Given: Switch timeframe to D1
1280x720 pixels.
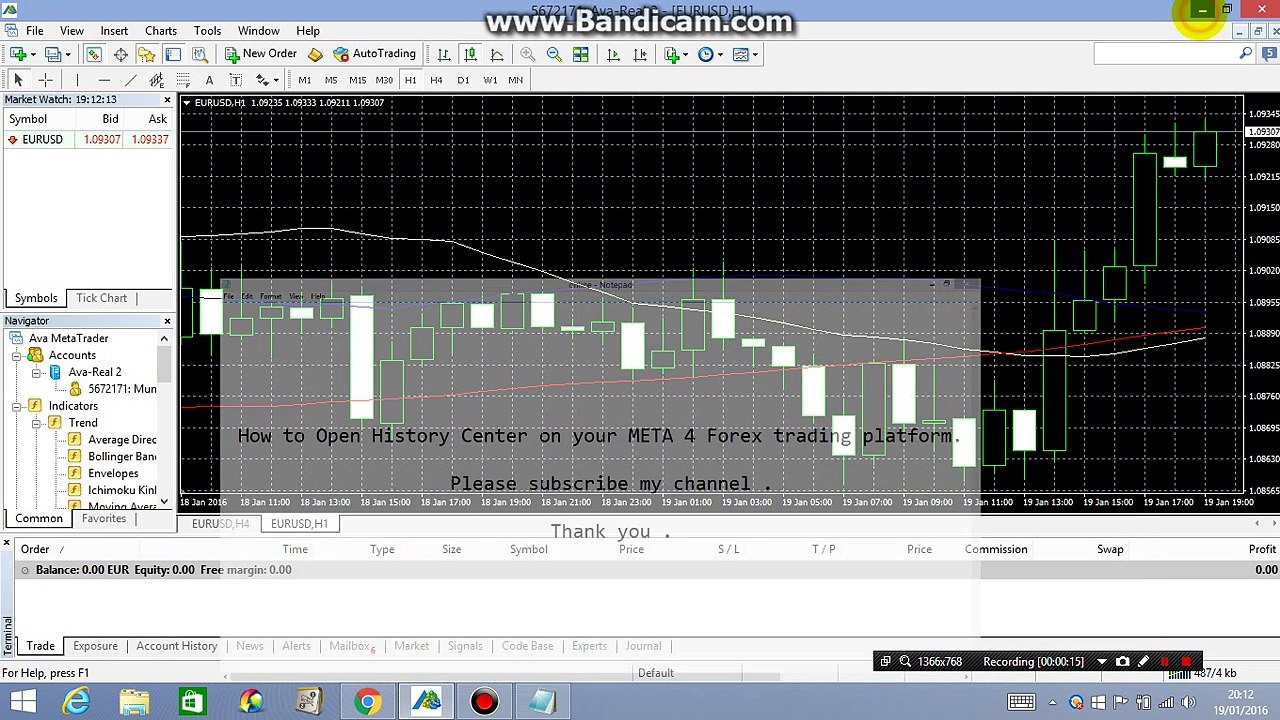Looking at the screenshot, I should (463, 80).
